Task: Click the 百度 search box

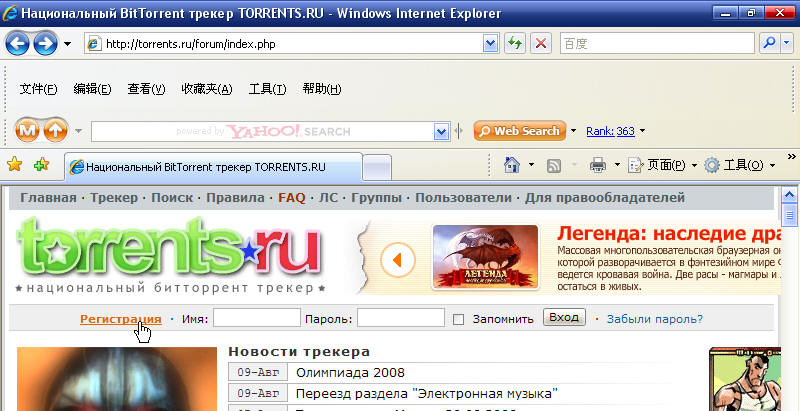Action: (657, 44)
